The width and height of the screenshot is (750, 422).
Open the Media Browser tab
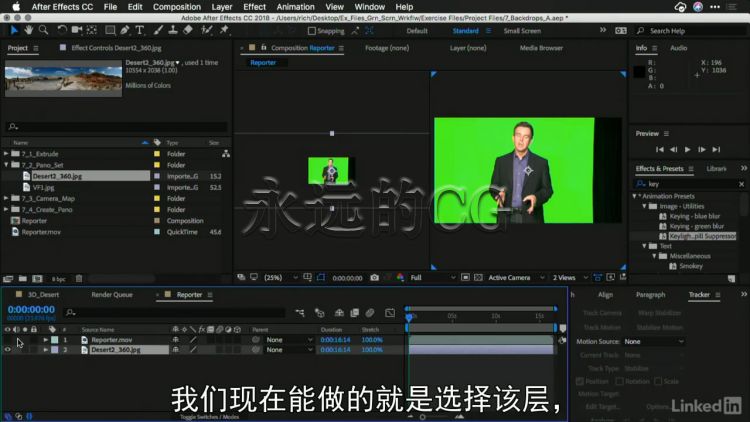pos(541,48)
